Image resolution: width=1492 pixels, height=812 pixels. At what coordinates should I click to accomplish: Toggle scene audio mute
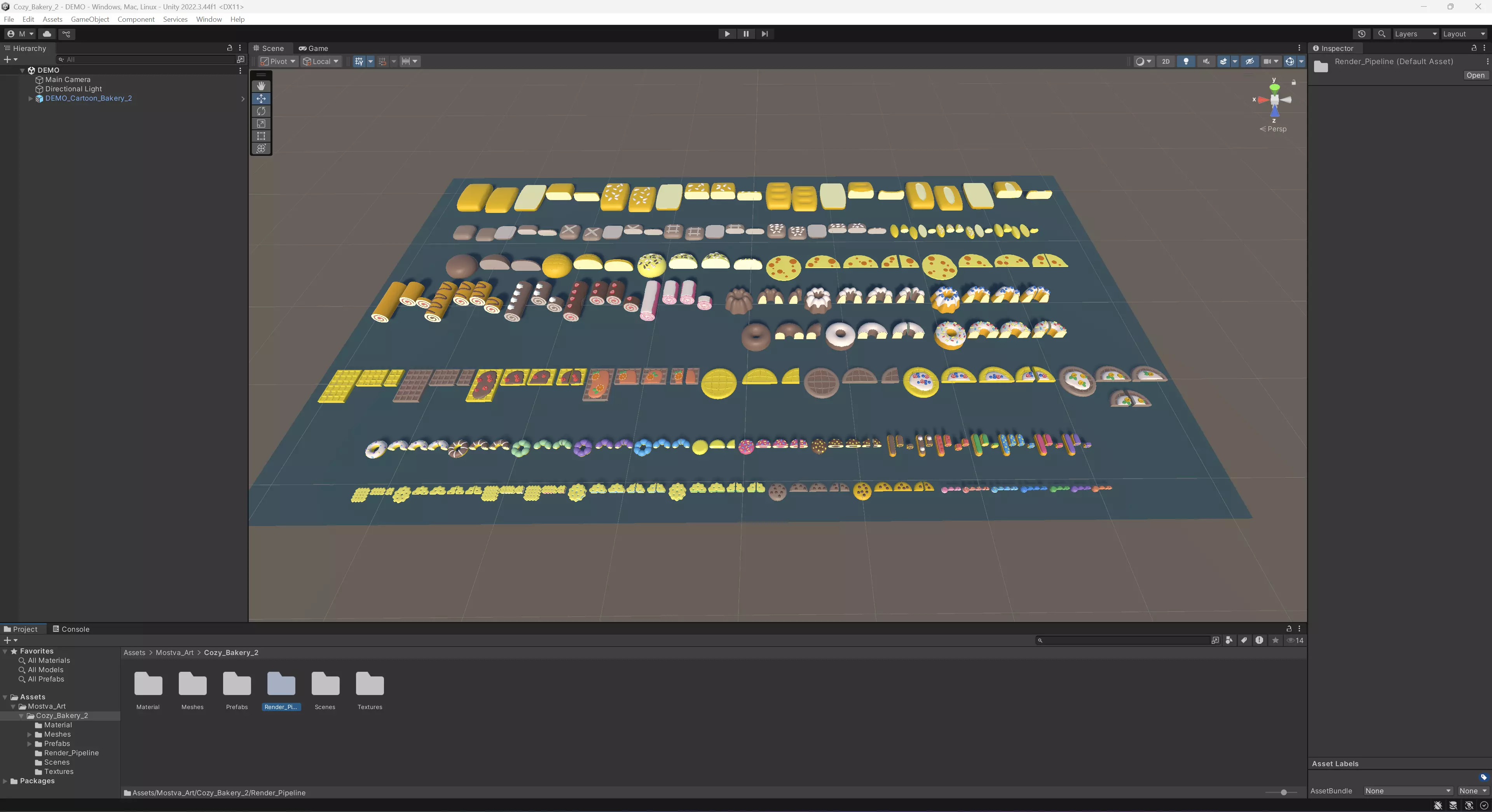[x=1206, y=61]
